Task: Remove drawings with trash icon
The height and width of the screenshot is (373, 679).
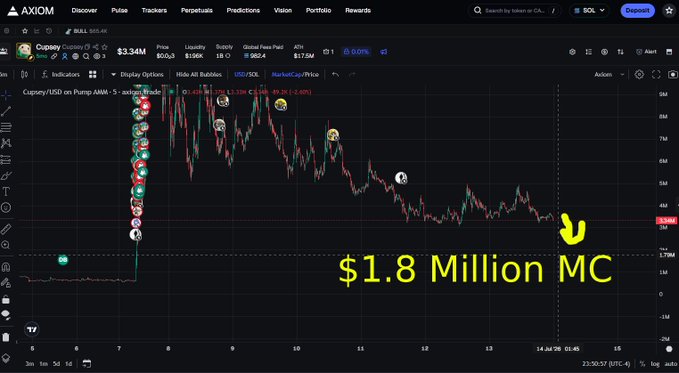Action: pos(6,337)
